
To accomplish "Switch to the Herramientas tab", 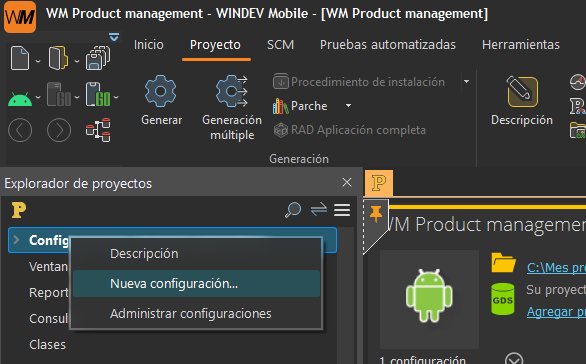I will [521, 45].
